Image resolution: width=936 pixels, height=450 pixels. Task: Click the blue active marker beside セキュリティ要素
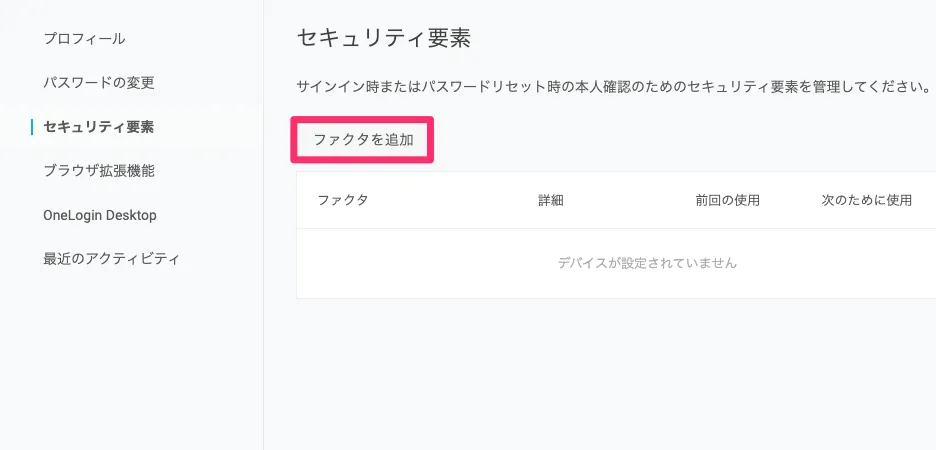point(32,127)
